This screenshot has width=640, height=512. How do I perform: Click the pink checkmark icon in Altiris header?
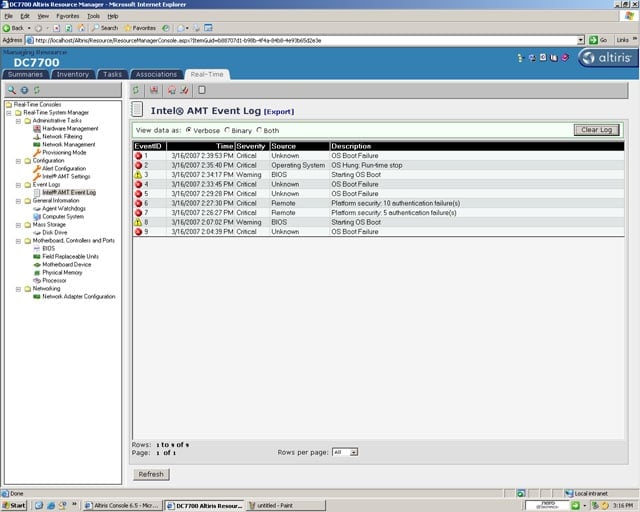click(x=565, y=58)
